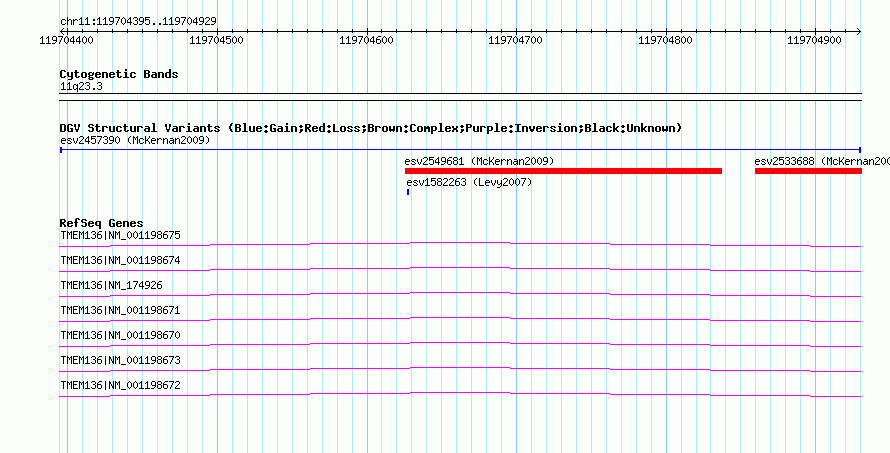
Task: Click ruler position 119704900
Action: 815,41
